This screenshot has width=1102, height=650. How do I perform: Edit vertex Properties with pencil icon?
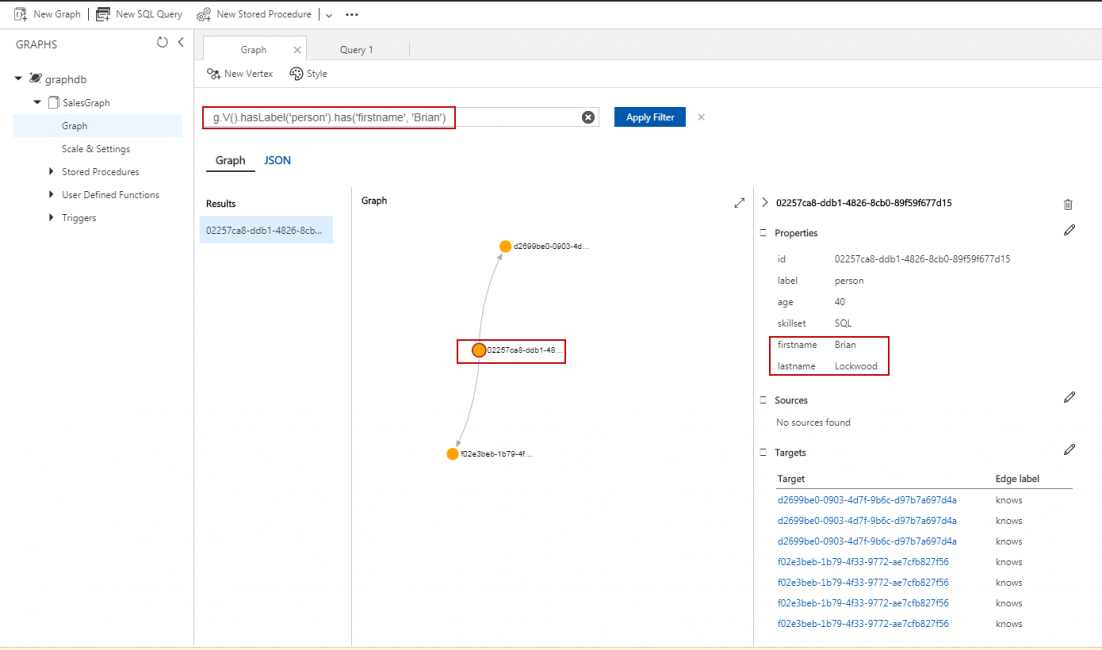pyautogui.click(x=1069, y=231)
